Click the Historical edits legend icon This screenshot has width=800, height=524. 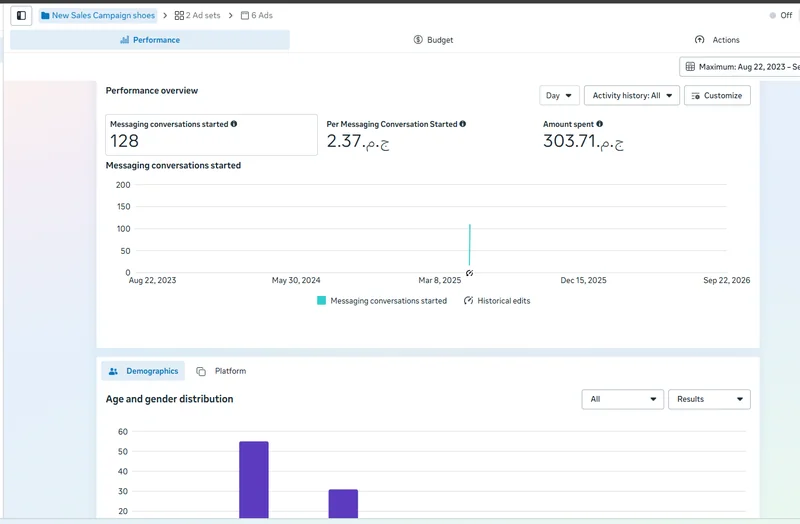468,301
